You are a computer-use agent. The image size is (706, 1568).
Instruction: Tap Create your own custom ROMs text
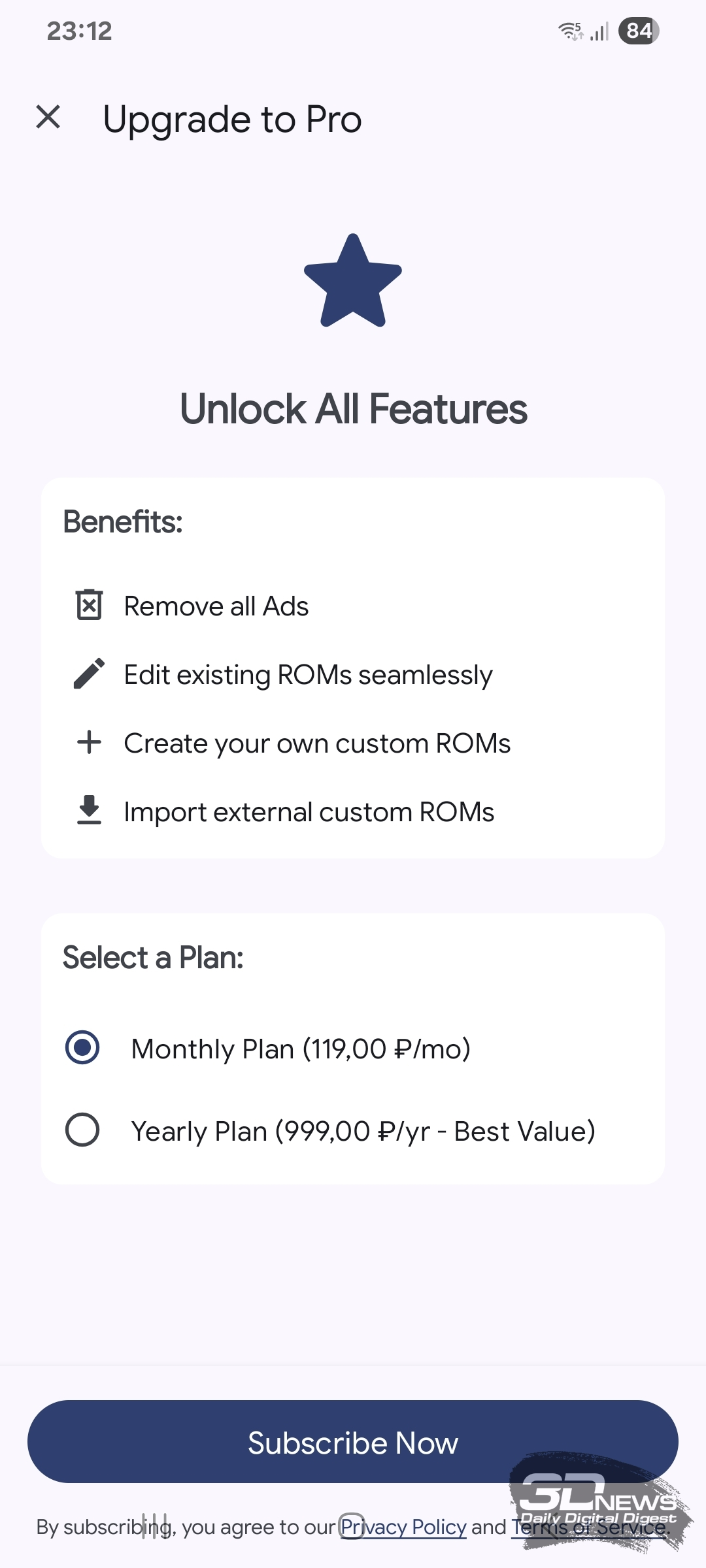[x=317, y=743]
